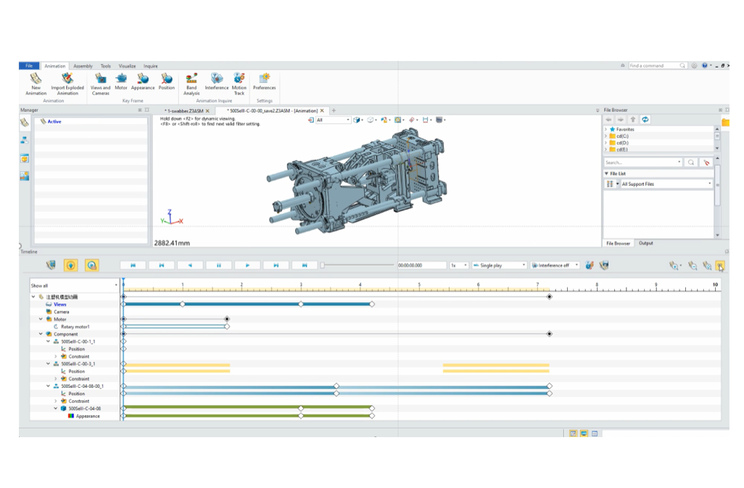Open animation Preferences
Viewport: 744px width, 488px height.
coord(264,78)
